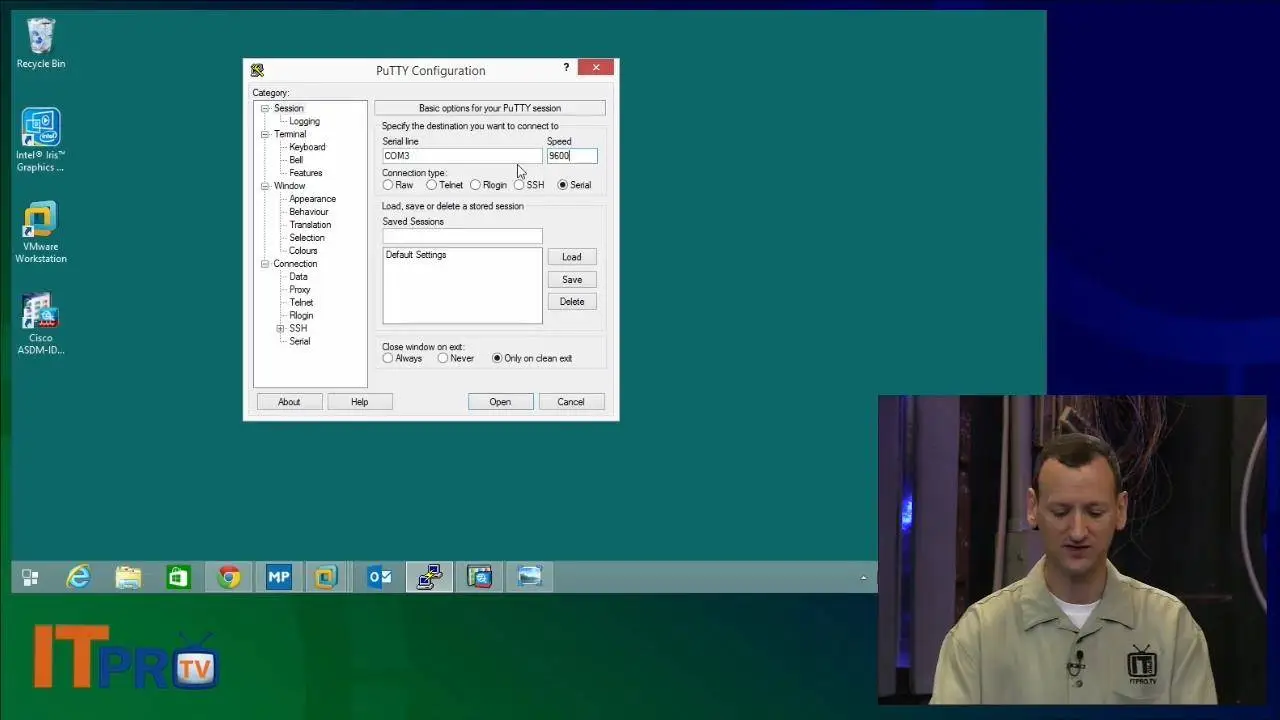Open Appearance settings category

click(312, 199)
